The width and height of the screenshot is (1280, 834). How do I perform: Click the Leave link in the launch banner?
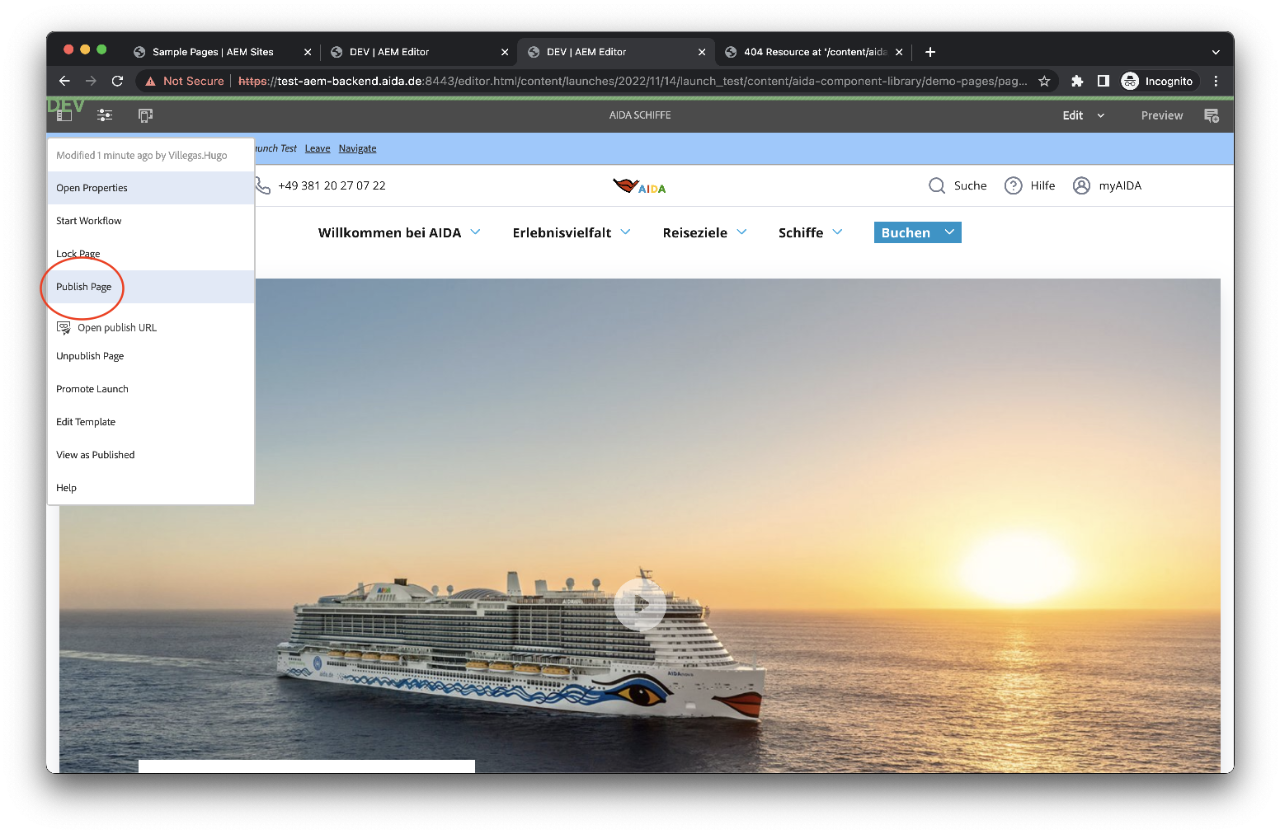(317, 148)
